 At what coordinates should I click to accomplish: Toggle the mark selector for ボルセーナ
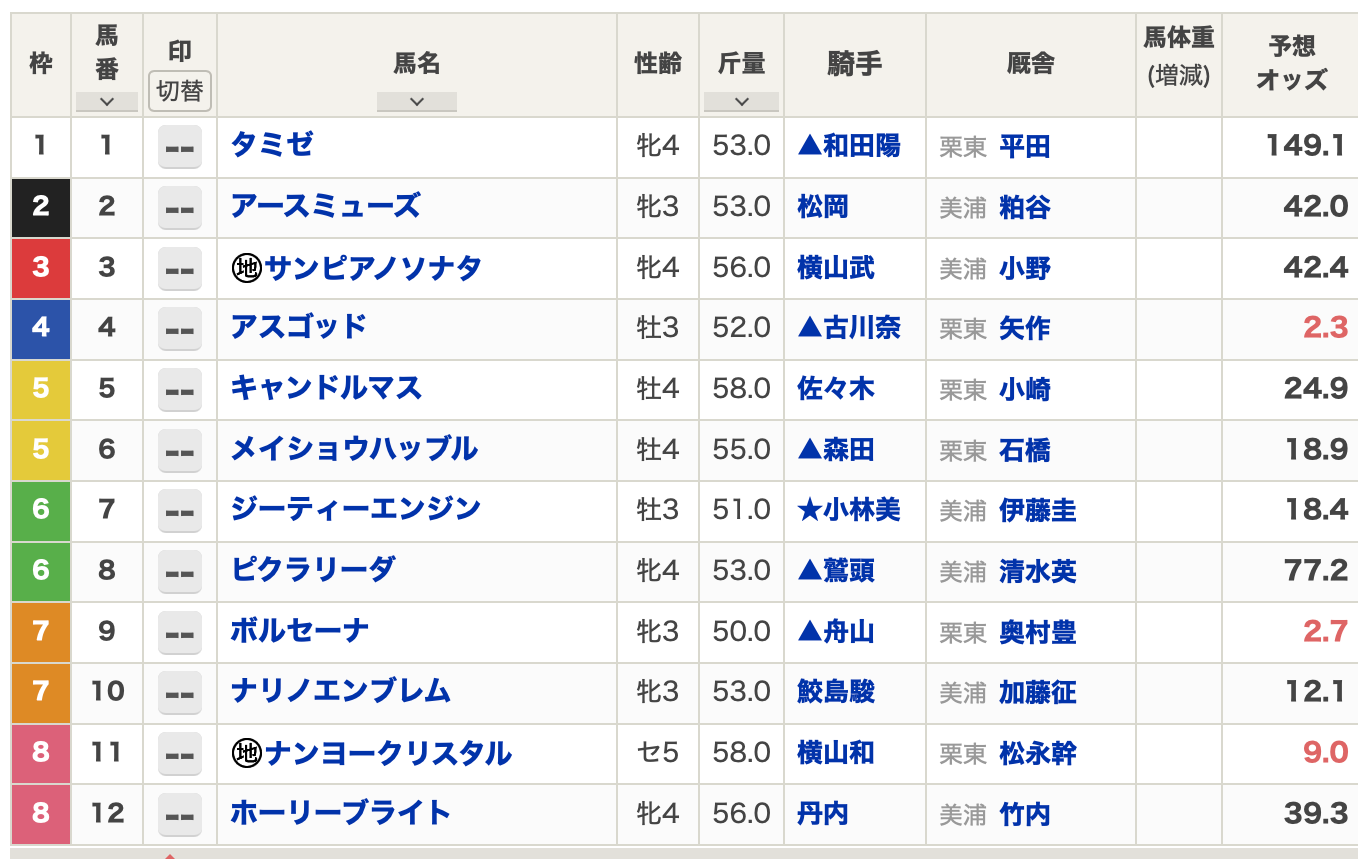180,632
